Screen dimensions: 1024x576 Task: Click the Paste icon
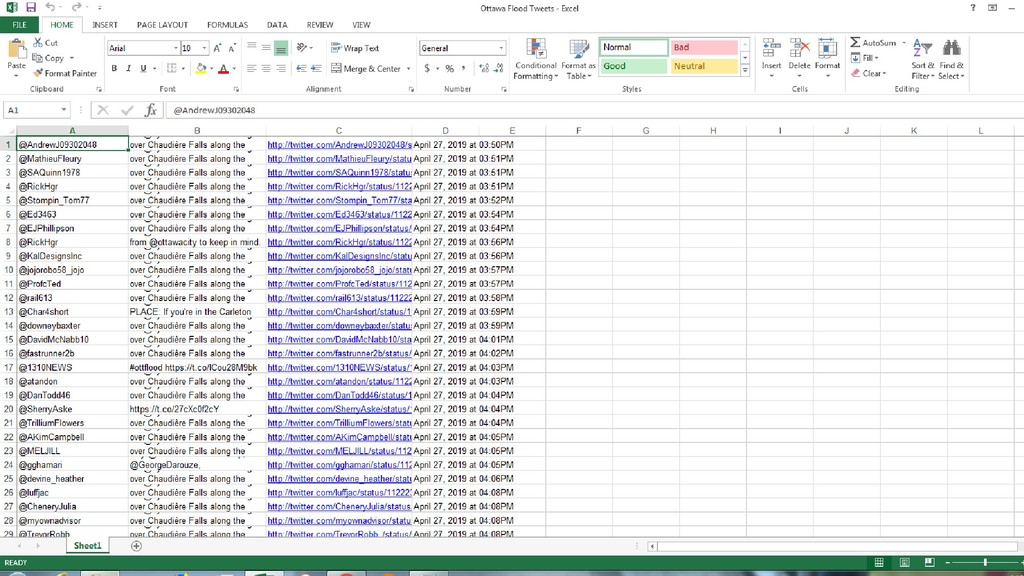click(16, 50)
